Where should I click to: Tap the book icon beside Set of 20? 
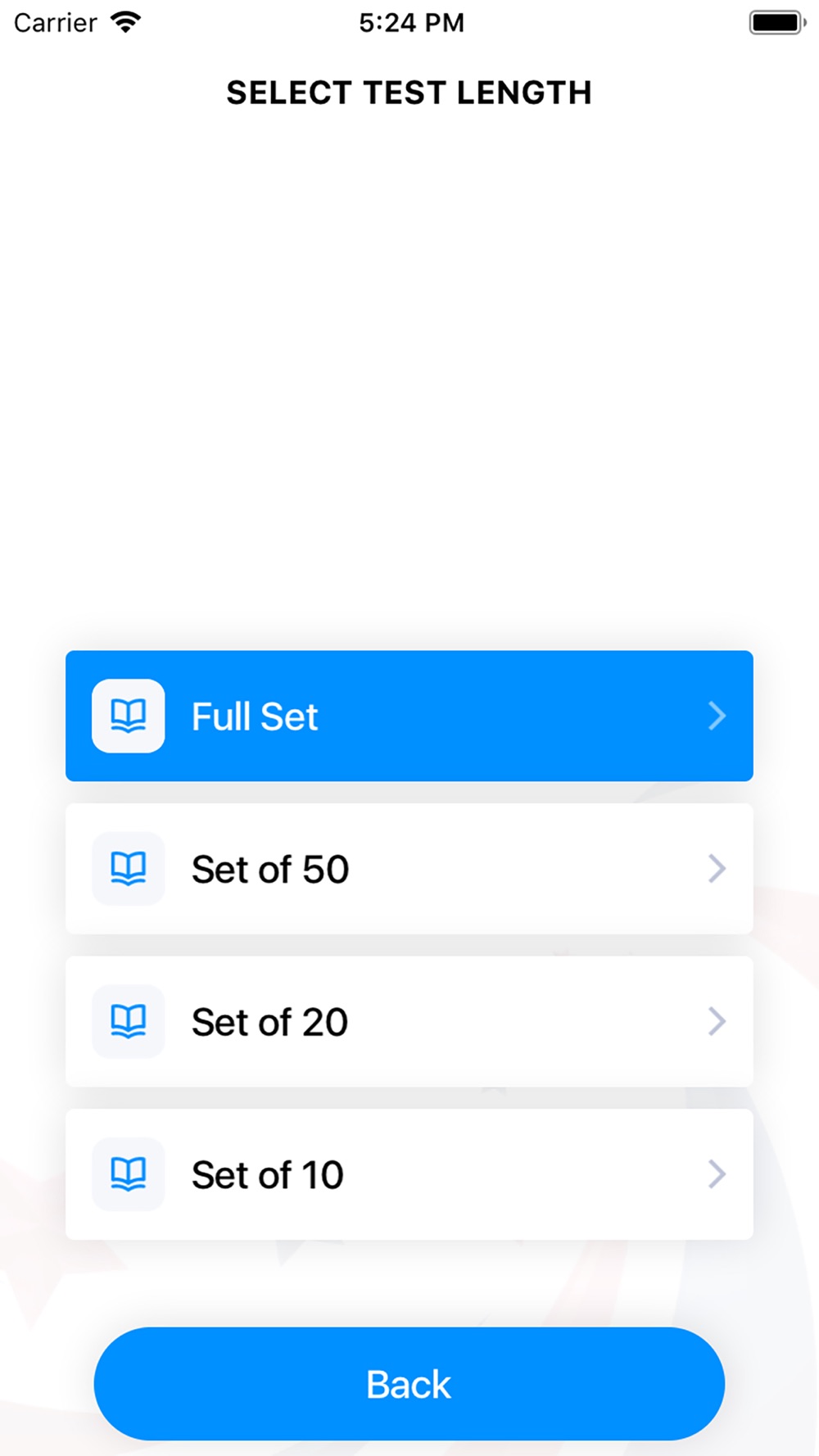coord(129,1021)
